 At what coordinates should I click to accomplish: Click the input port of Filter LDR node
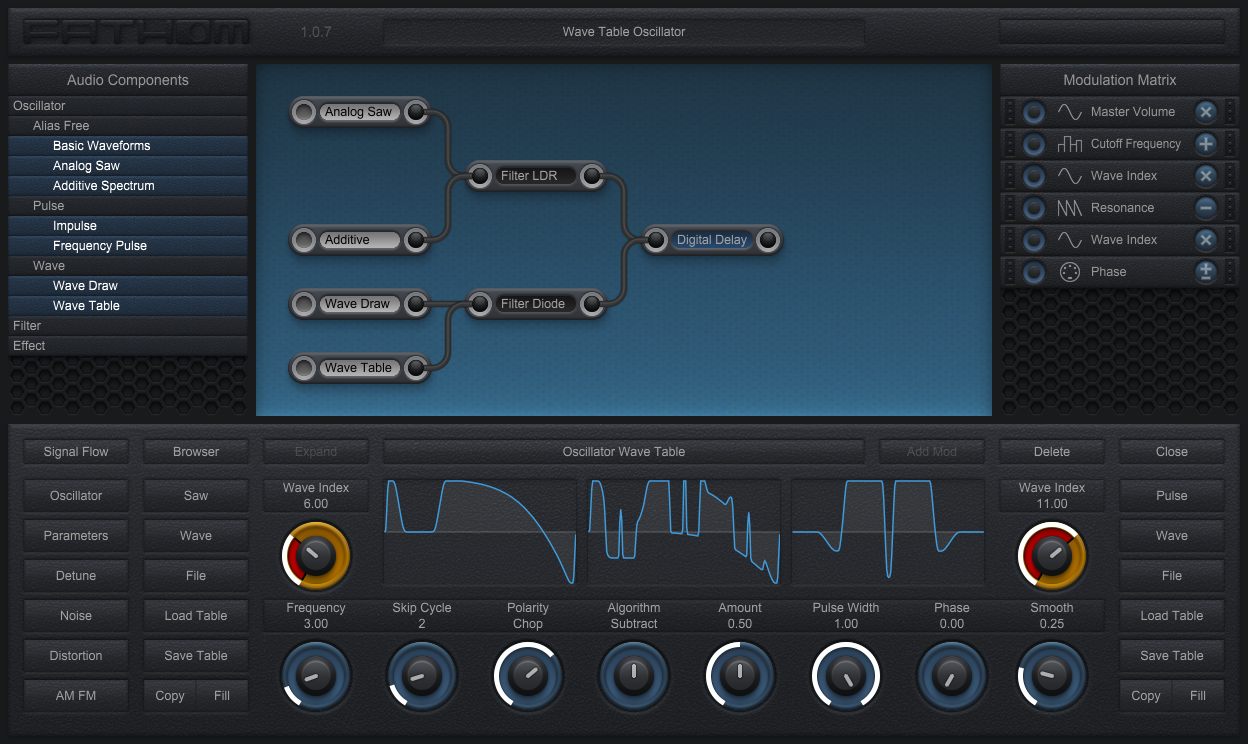480,176
